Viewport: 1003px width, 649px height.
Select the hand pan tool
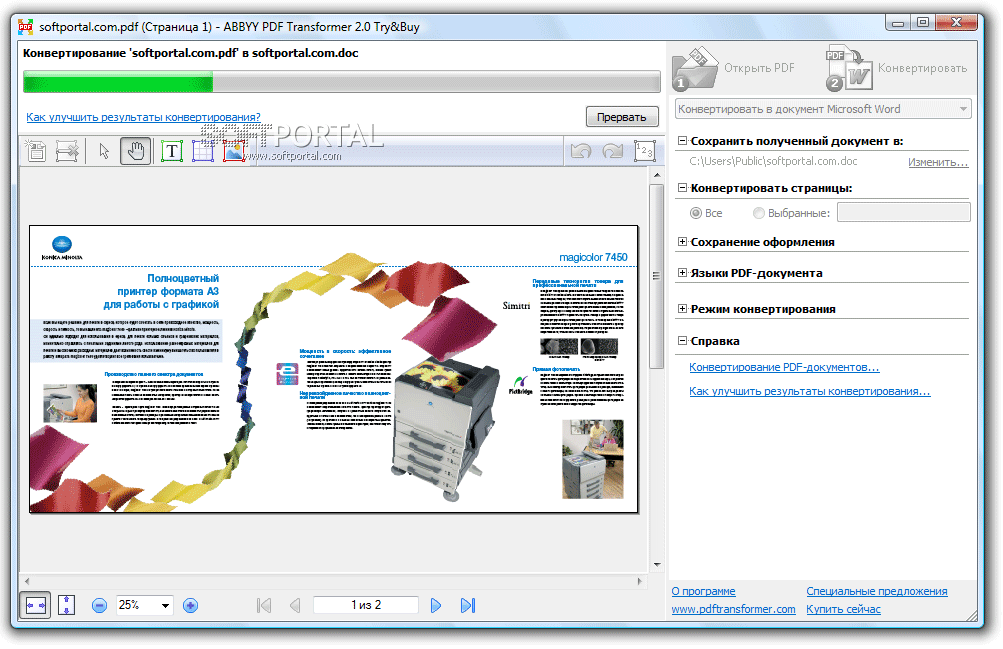tap(136, 152)
